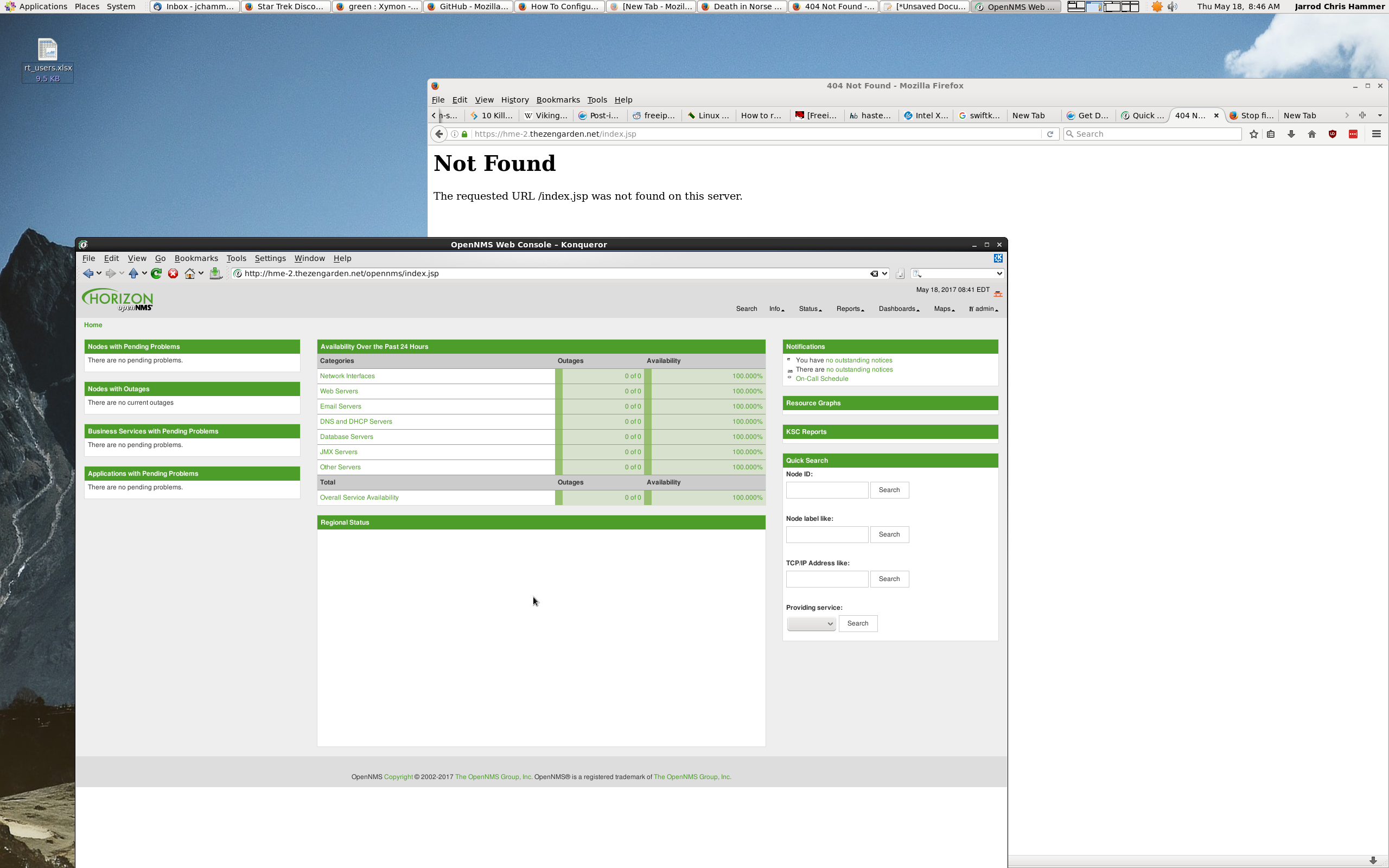Click the red LastPass toolbar icon
This screenshot has width=1389, height=868.
(x=1353, y=134)
